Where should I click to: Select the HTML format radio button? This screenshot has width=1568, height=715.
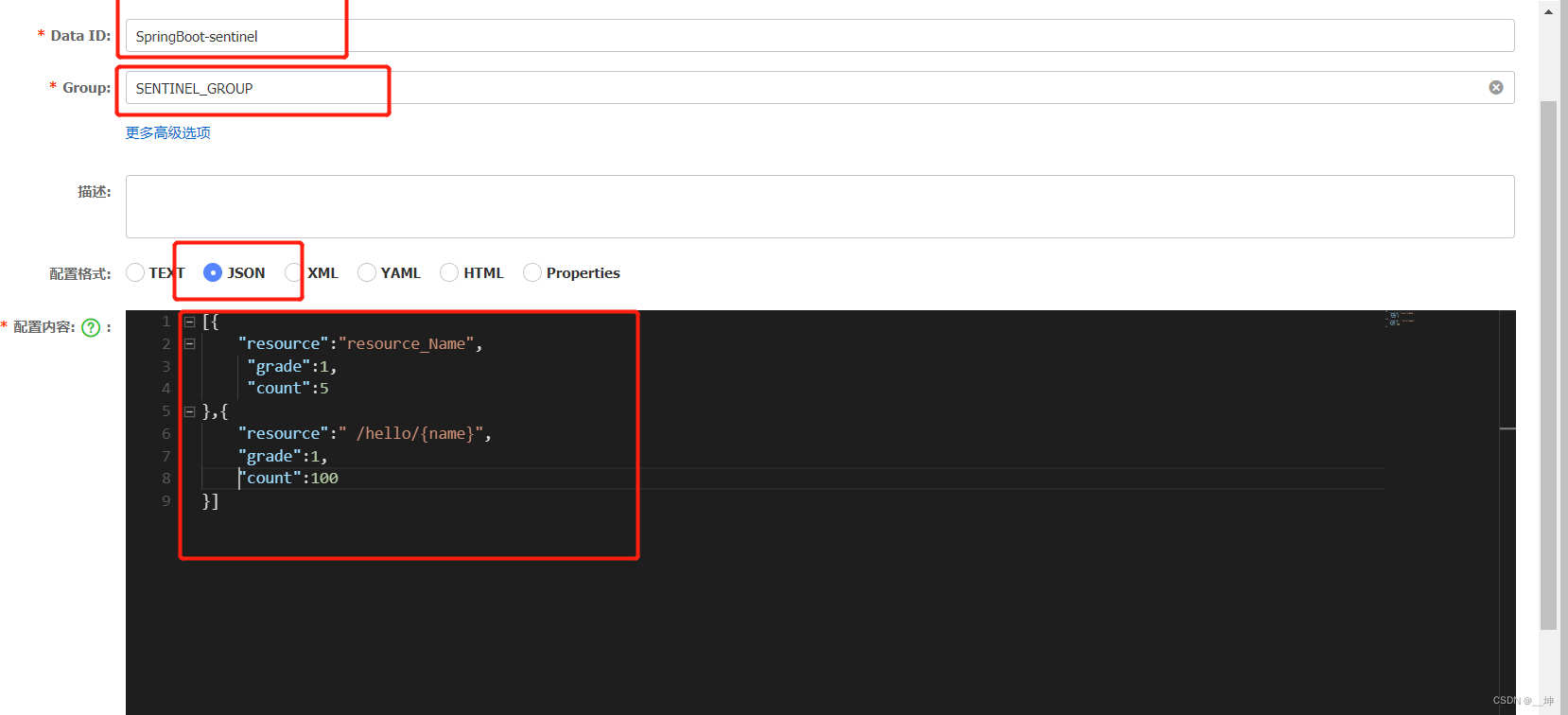click(449, 272)
